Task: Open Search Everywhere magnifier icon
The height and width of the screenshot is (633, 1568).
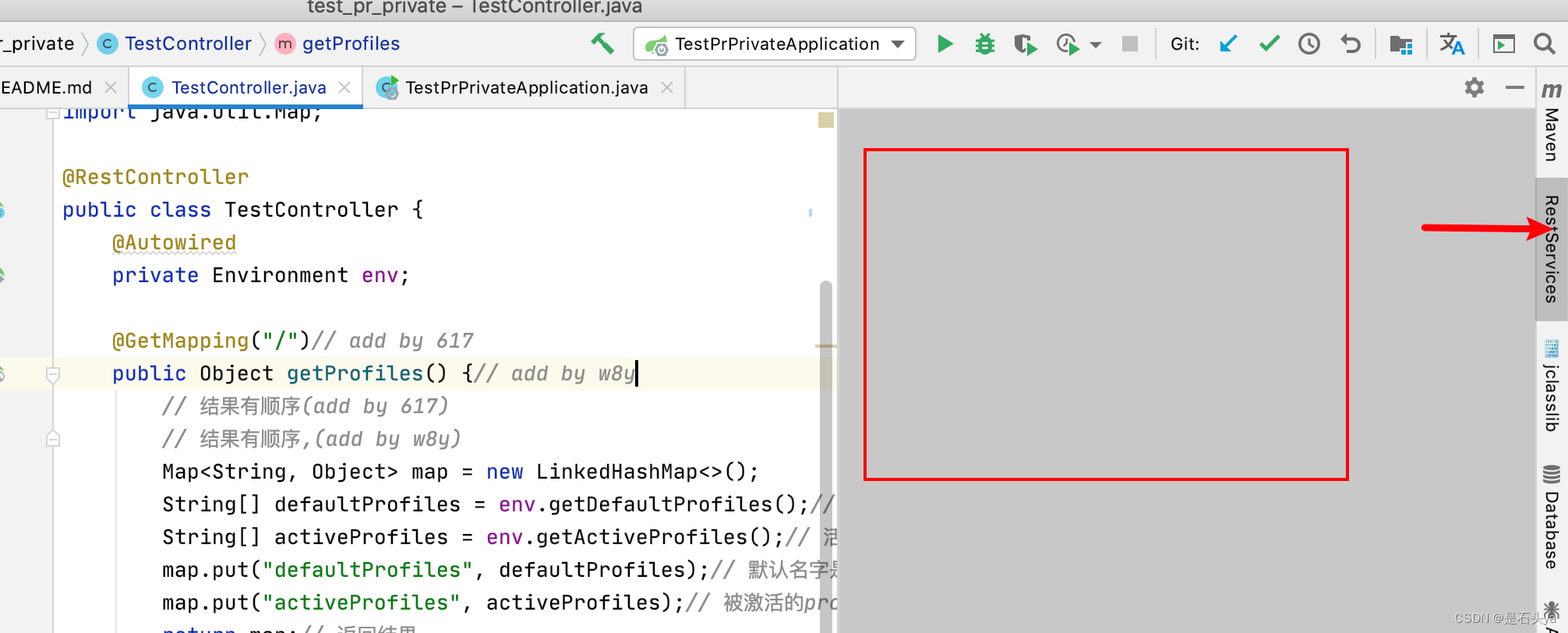Action: [x=1544, y=44]
